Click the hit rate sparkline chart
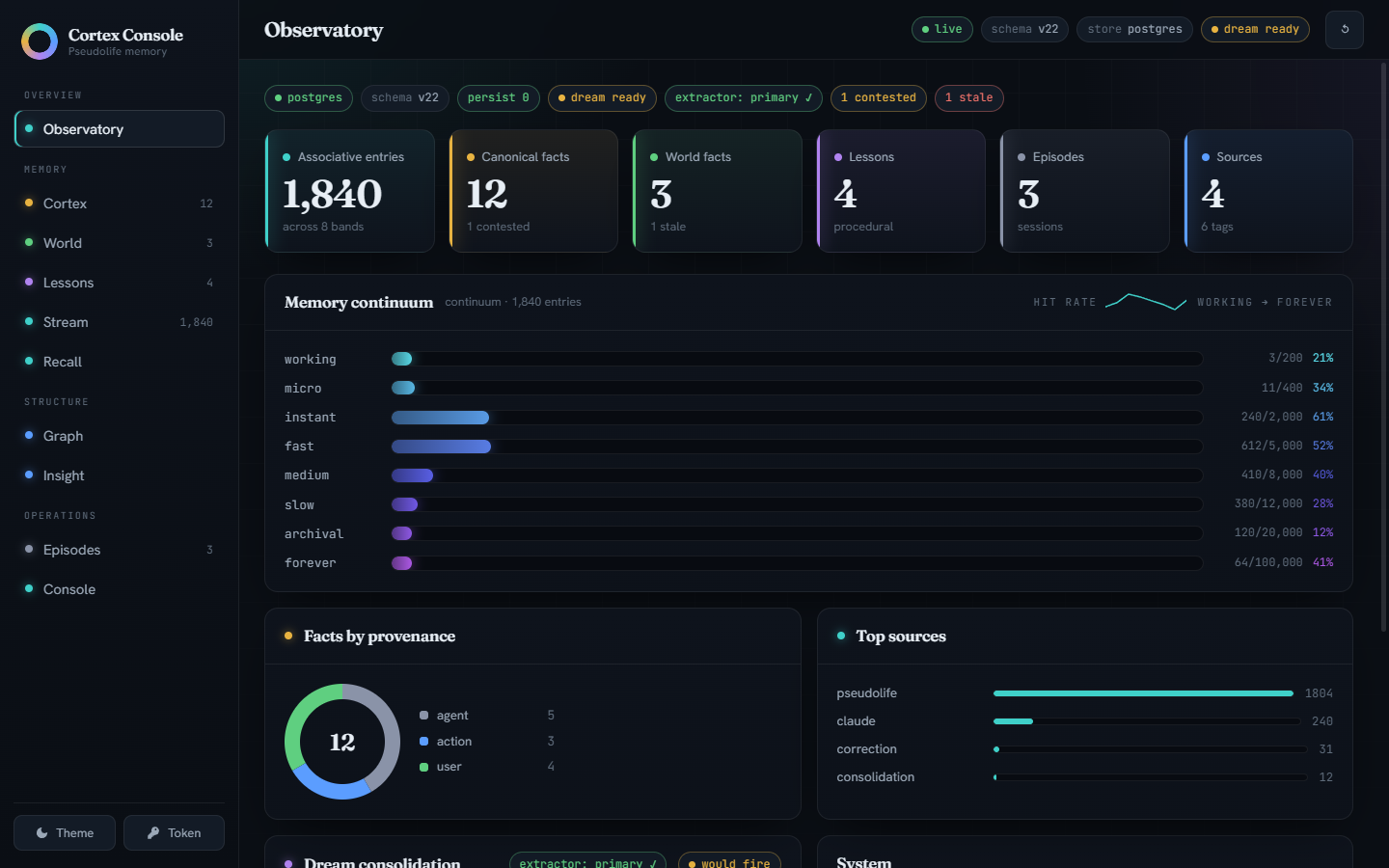 click(1146, 302)
